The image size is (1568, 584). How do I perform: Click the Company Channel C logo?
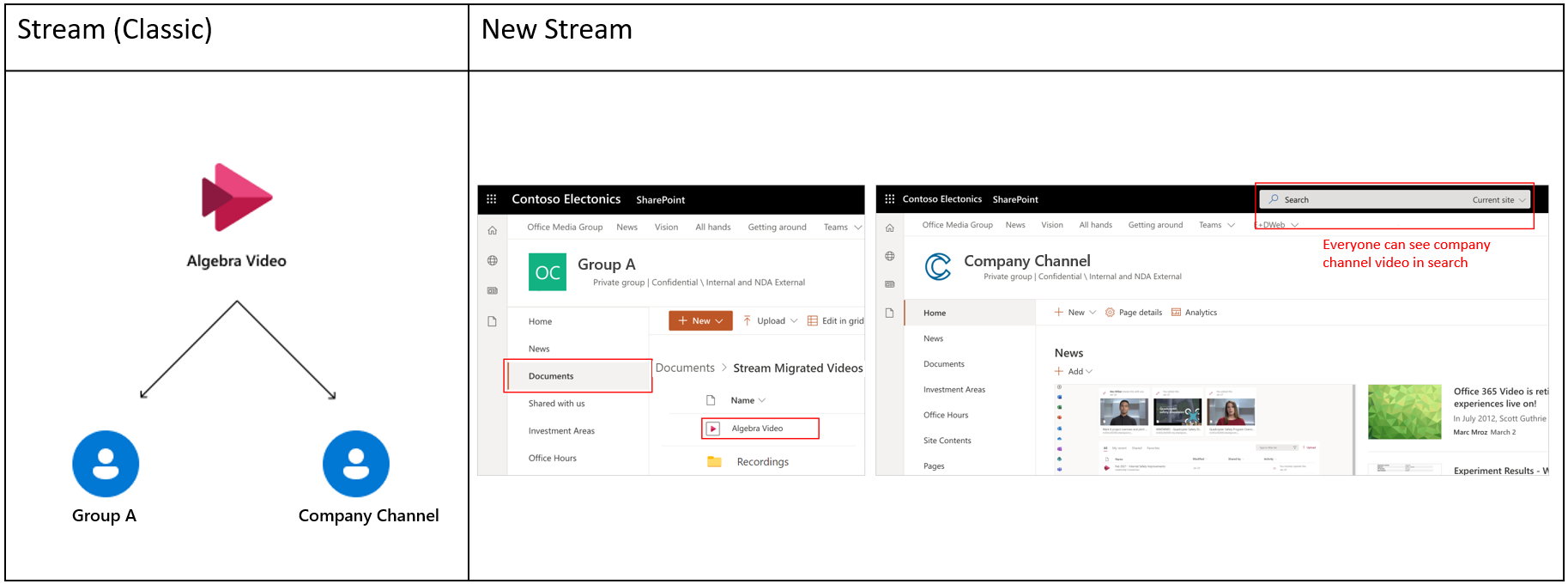(x=938, y=267)
